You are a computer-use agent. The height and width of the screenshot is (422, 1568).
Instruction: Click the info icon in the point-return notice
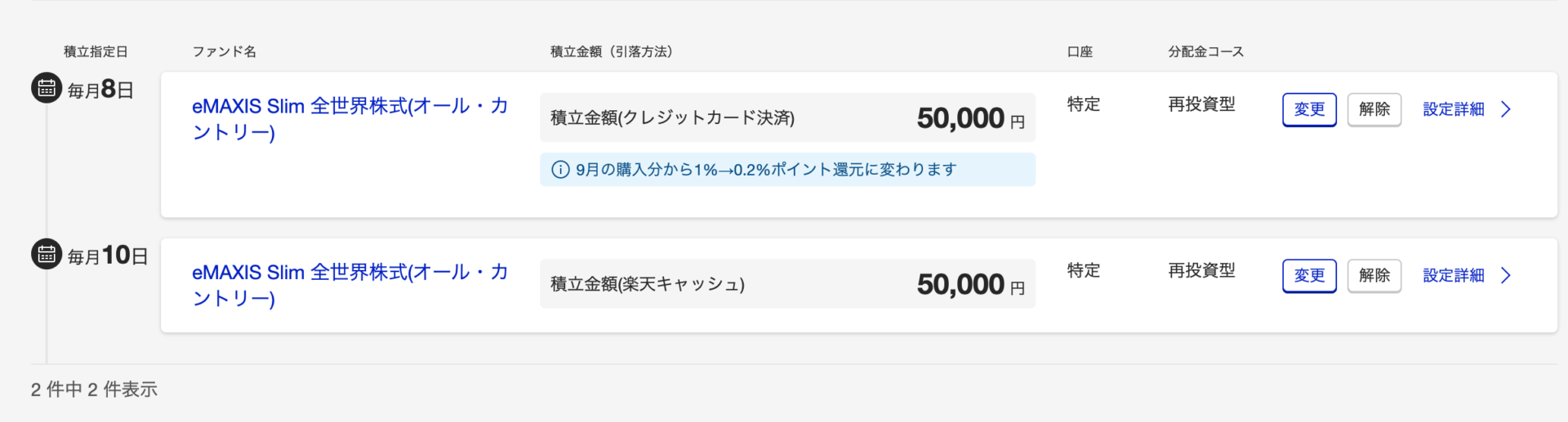coord(560,170)
